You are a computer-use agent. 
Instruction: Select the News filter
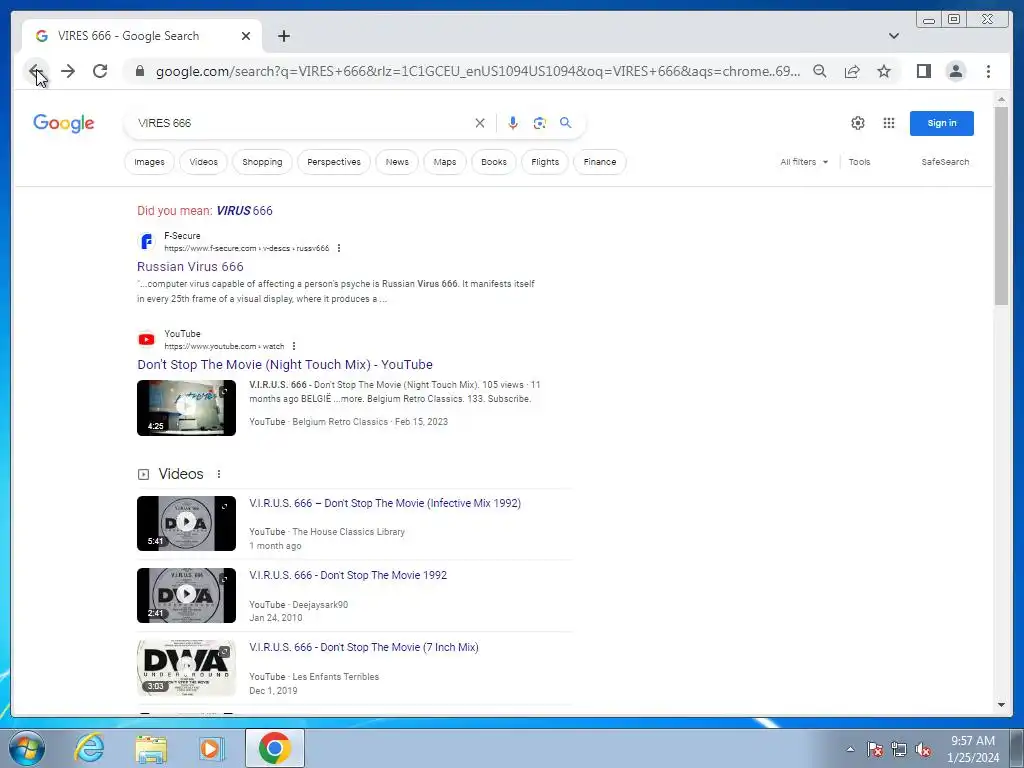point(397,162)
